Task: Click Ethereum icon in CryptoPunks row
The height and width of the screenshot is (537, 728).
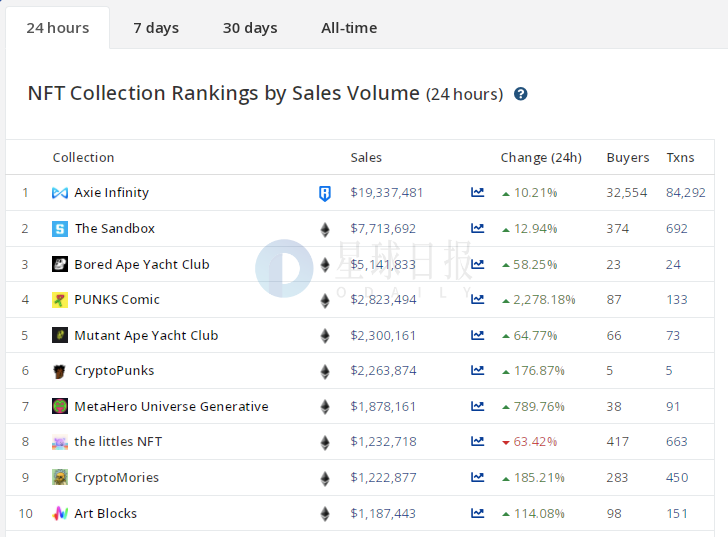Action: (325, 371)
